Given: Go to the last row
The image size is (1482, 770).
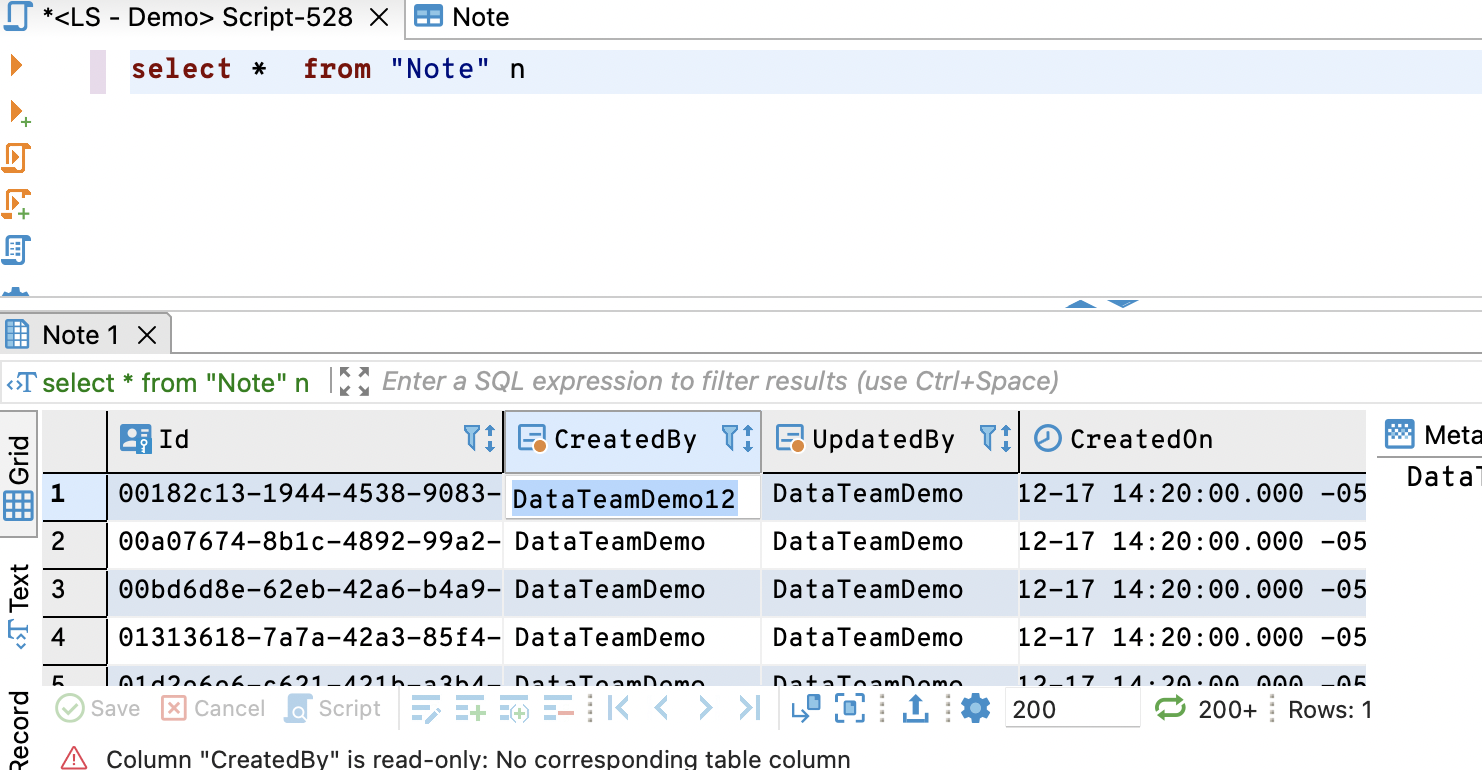Looking at the screenshot, I should [x=749, y=709].
